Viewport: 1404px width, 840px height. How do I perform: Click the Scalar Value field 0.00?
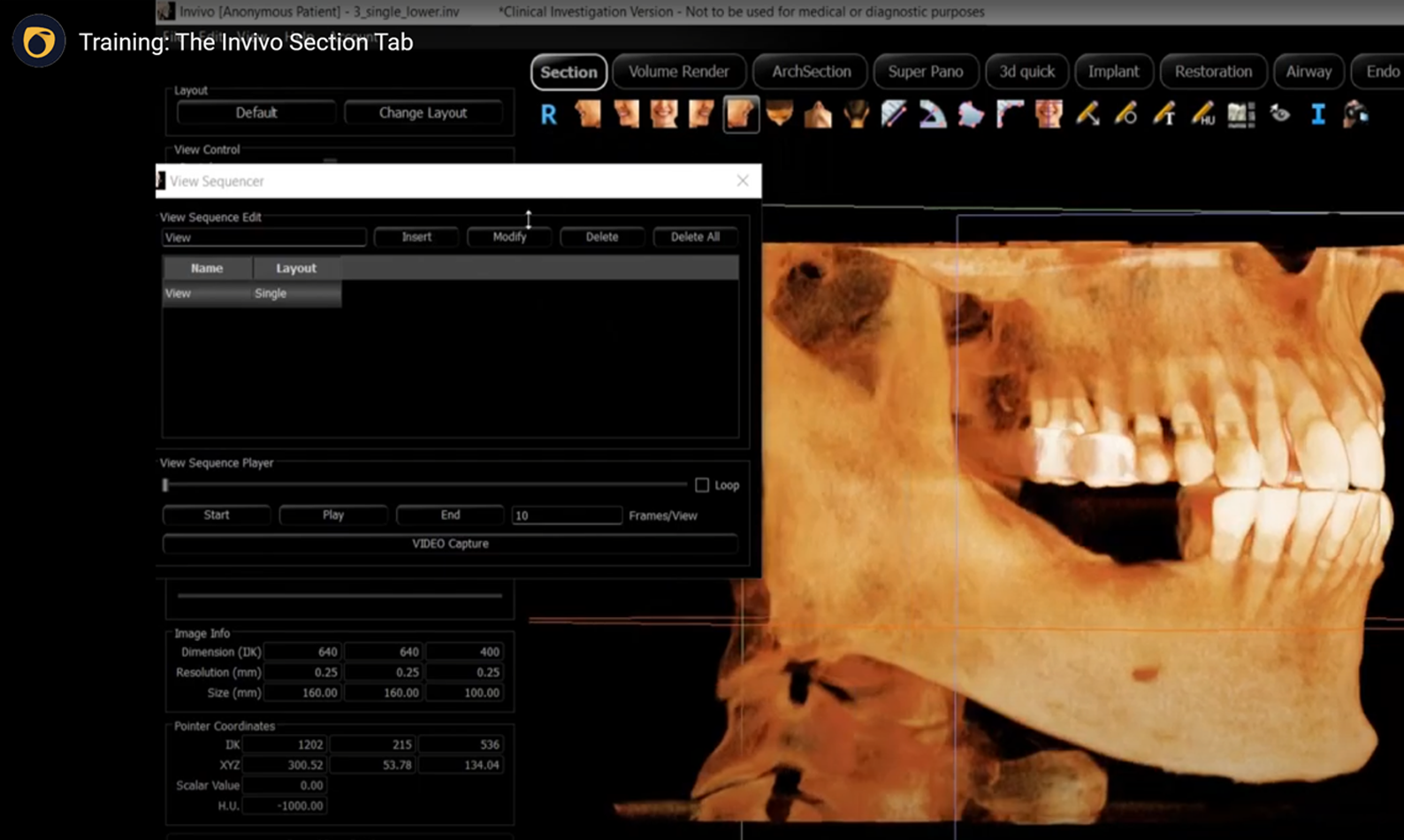pos(285,785)
